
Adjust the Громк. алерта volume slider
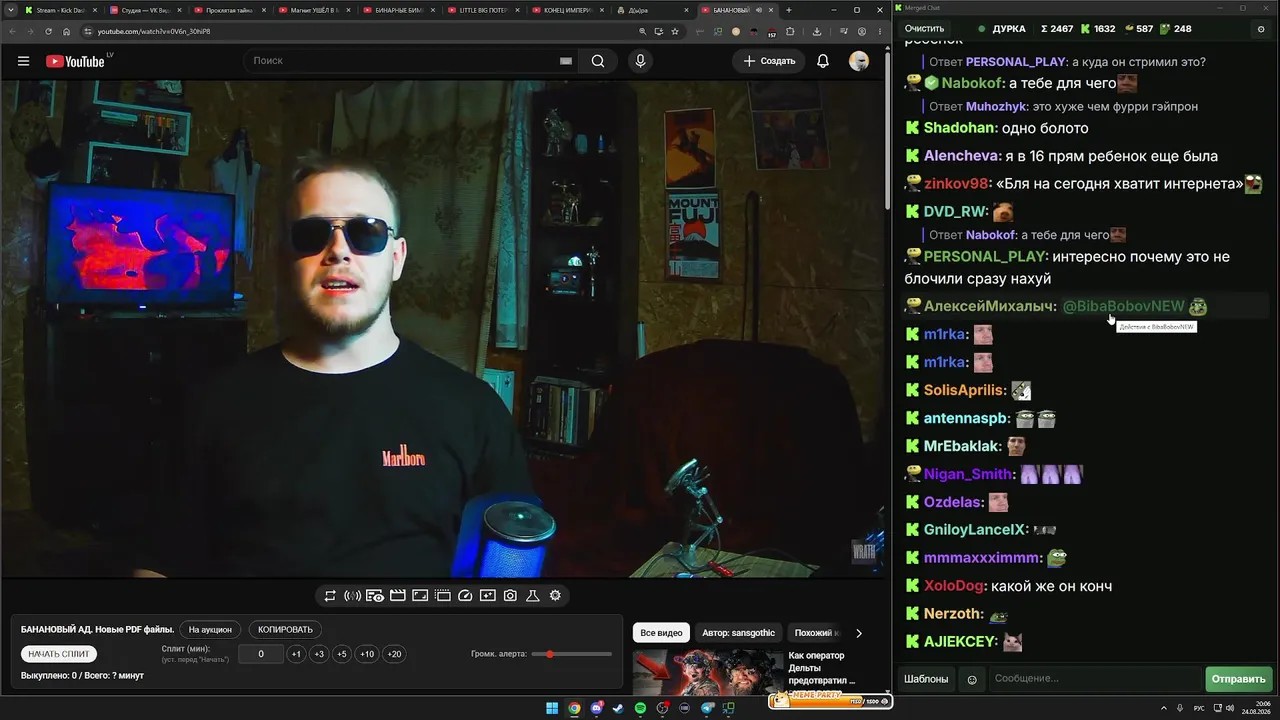coord(573,654)
